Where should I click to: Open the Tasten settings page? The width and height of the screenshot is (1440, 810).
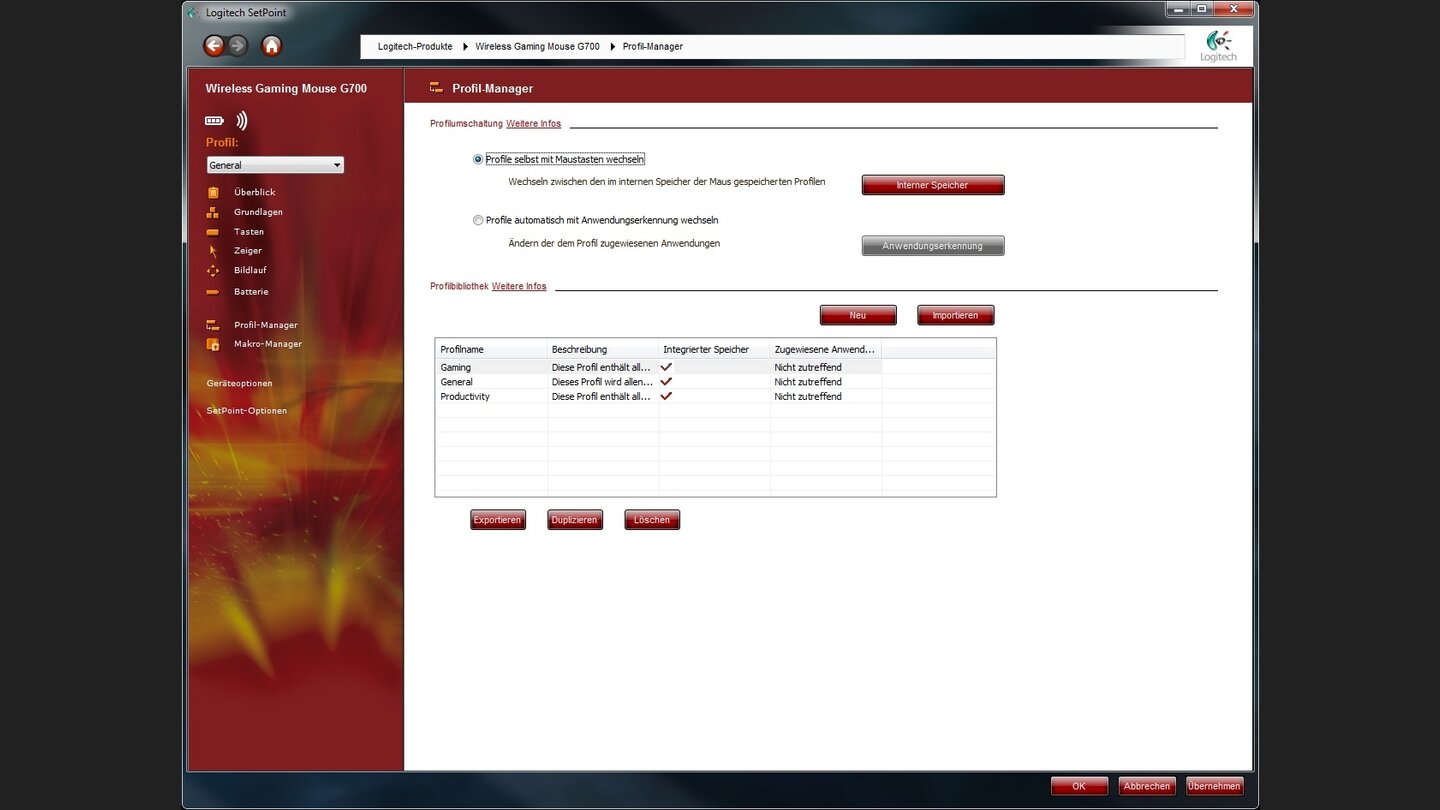click(x=249, y=232)
